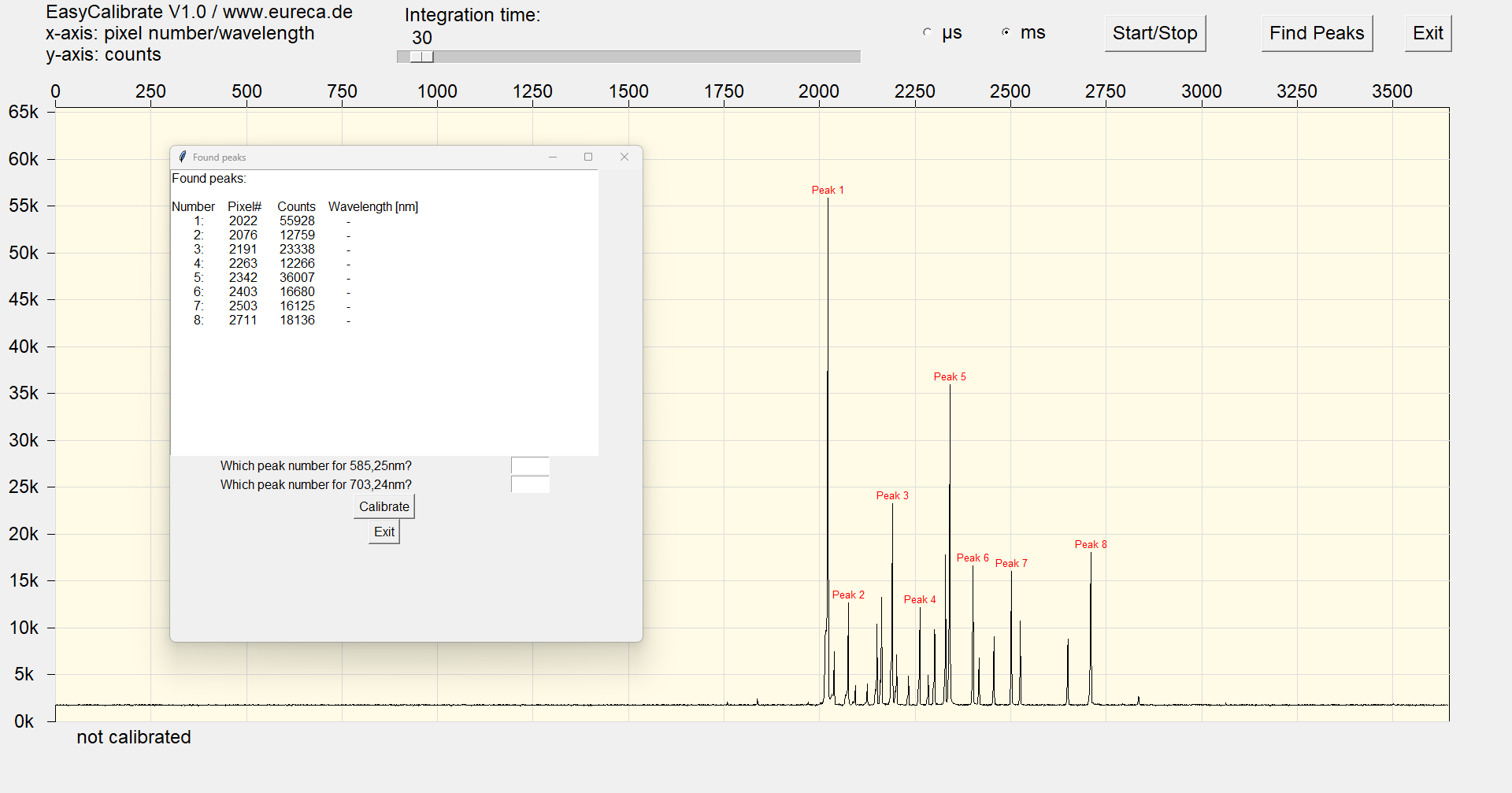The height and width of the screenshot is (793, 1512).
Task: Click the Peak 3 label on the chart
Action: (x=892, y=495)
